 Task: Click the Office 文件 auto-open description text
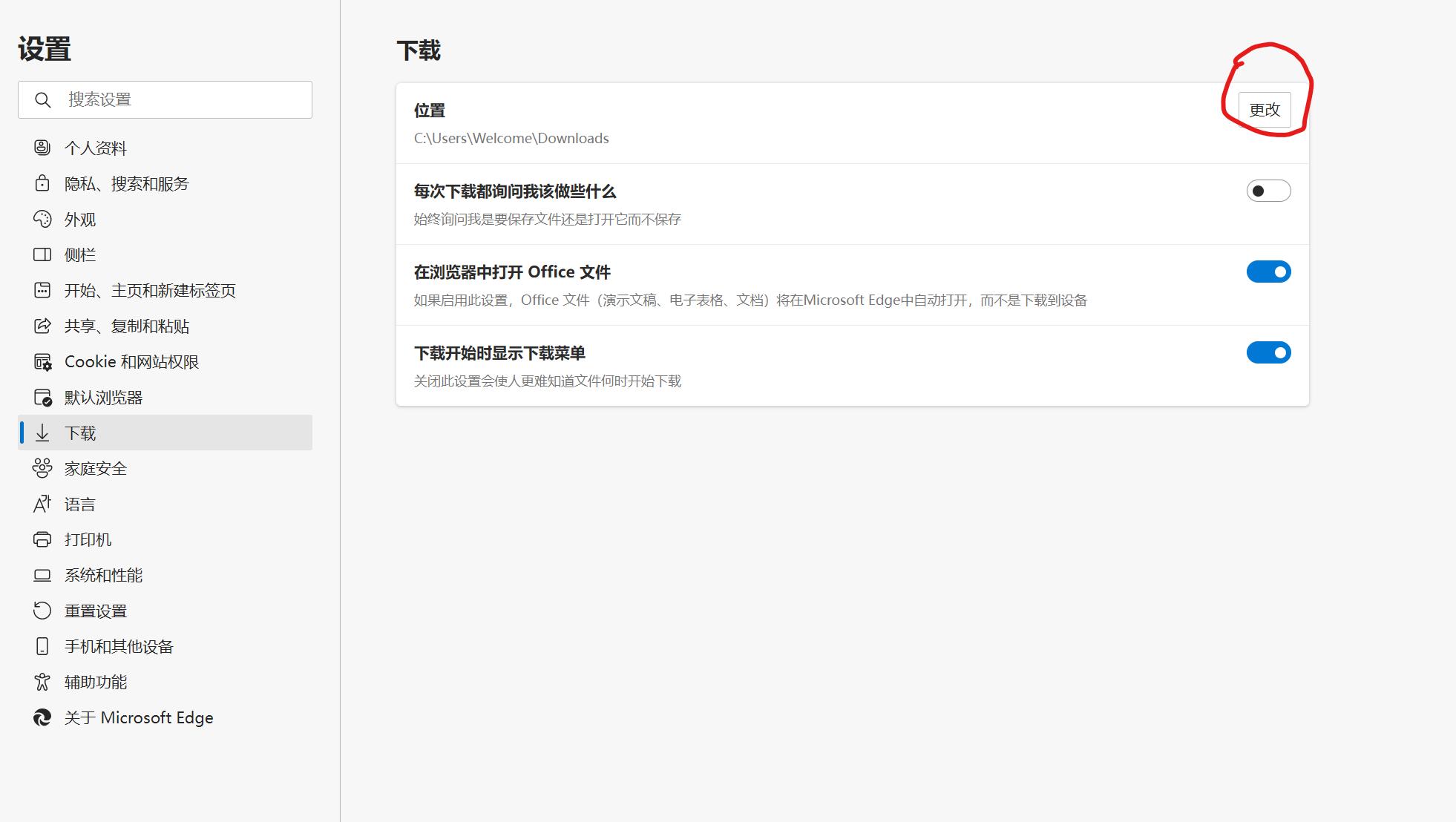tap(750, 300)
